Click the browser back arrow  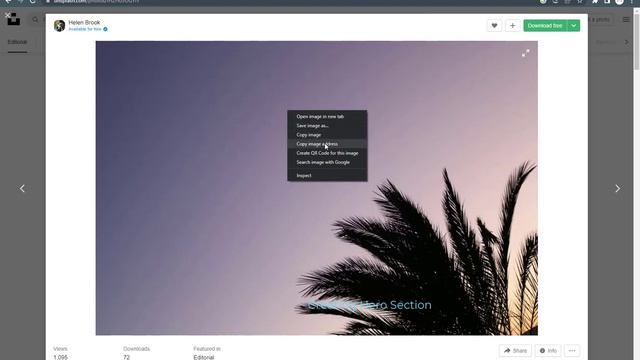[x=8, y=1]
